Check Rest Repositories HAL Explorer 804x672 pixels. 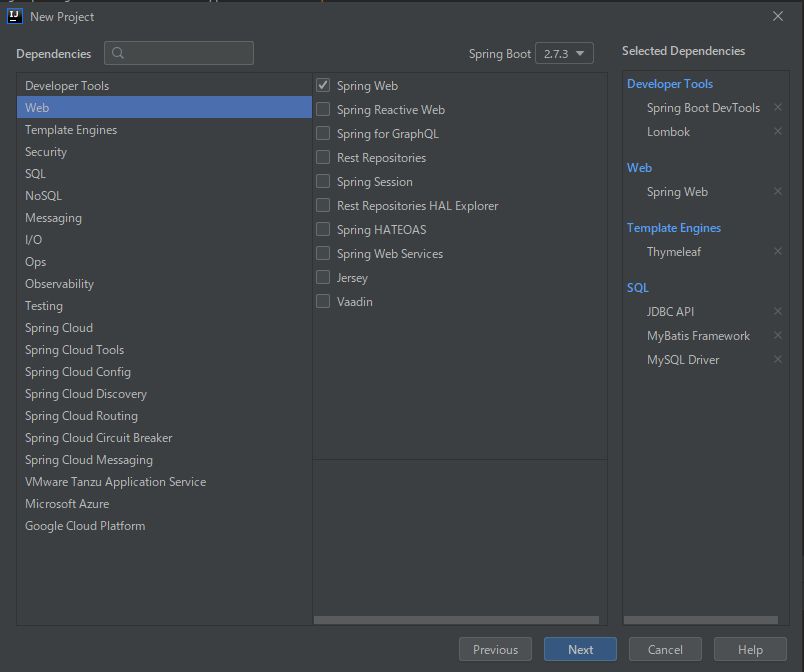tap(323, 206)
